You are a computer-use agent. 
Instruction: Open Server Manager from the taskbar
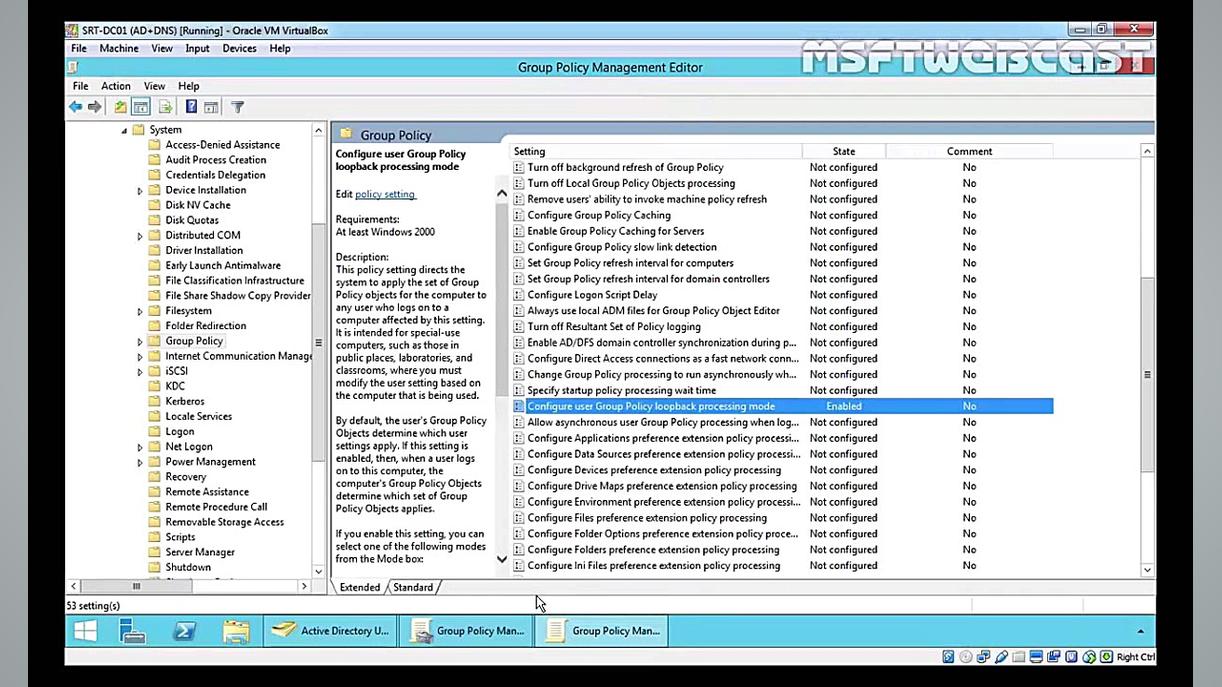point(132,631)
